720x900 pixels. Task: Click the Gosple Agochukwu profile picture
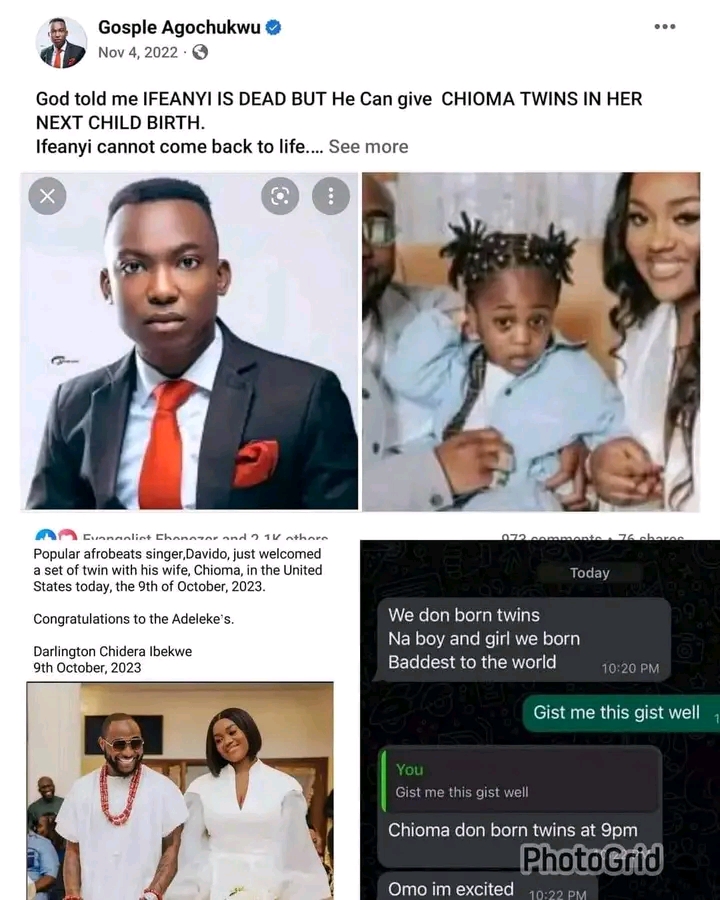[61, 42]
